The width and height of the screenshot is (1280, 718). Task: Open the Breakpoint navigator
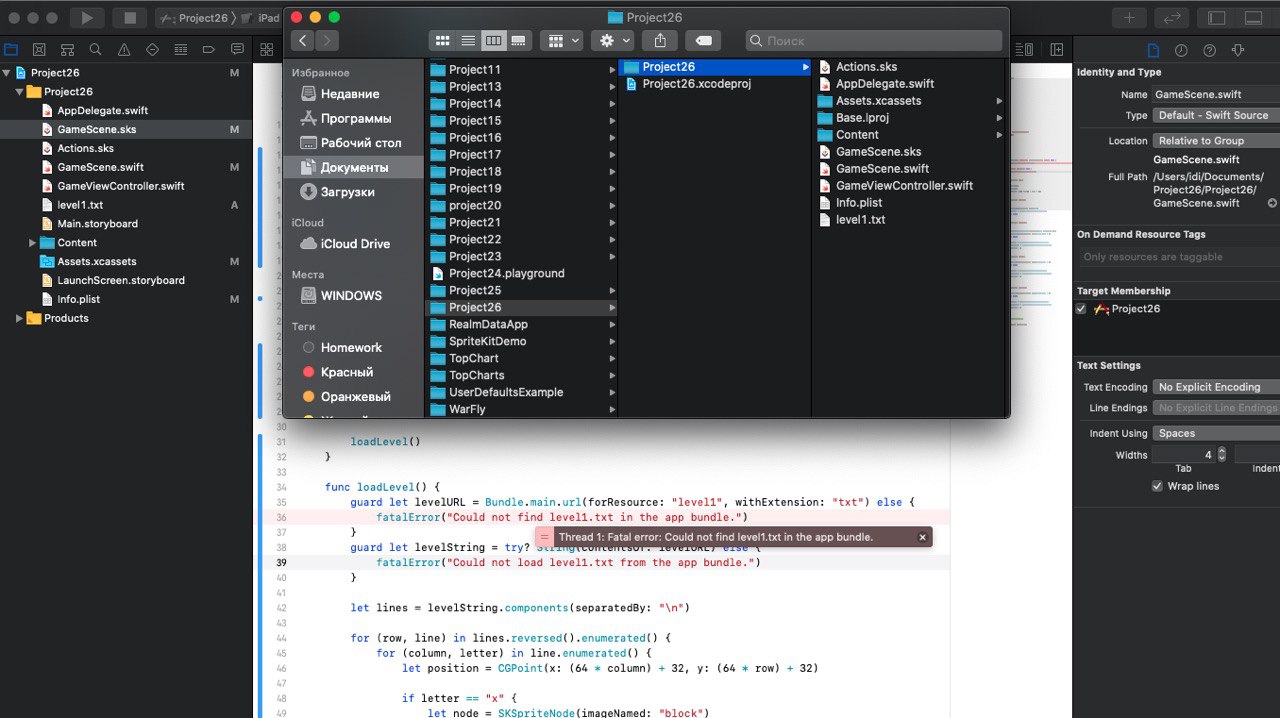(x=208, y=49)
